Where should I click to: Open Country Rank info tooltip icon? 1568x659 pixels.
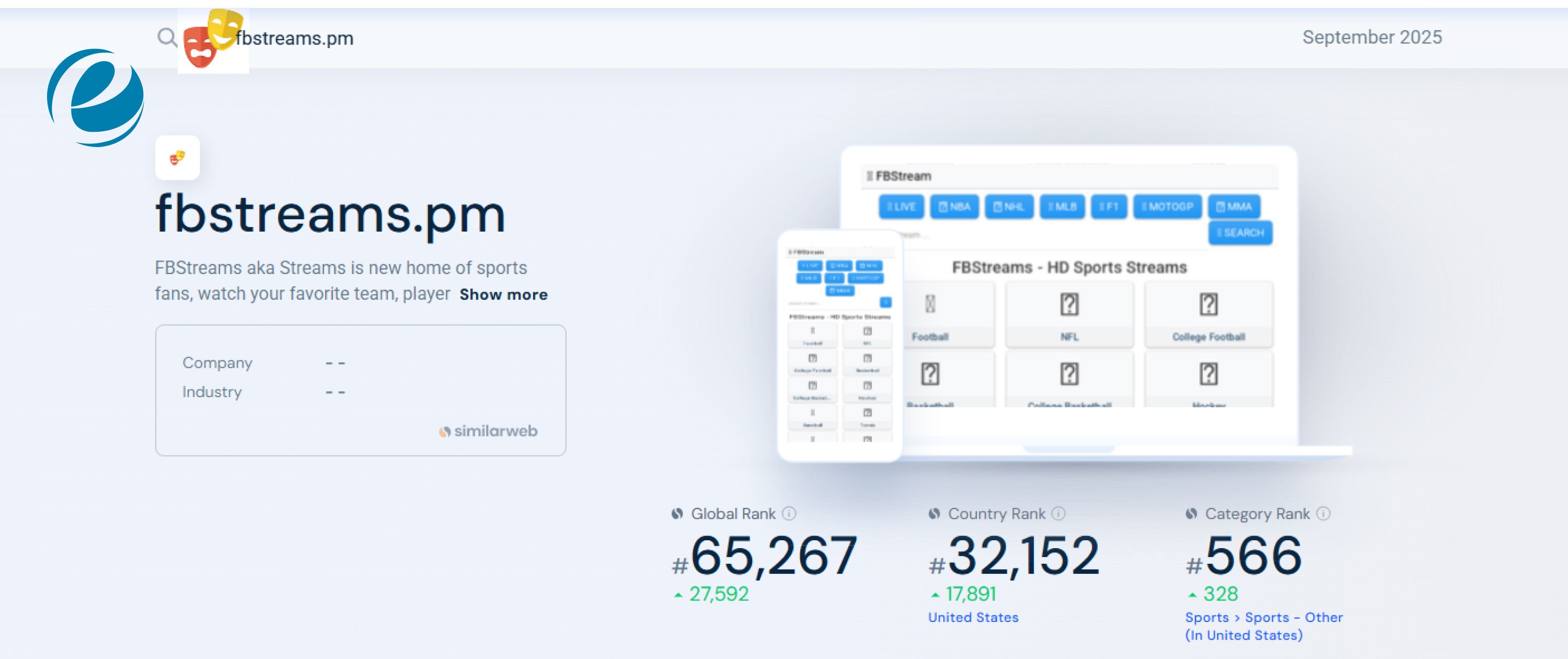[x=1058, y=514]
